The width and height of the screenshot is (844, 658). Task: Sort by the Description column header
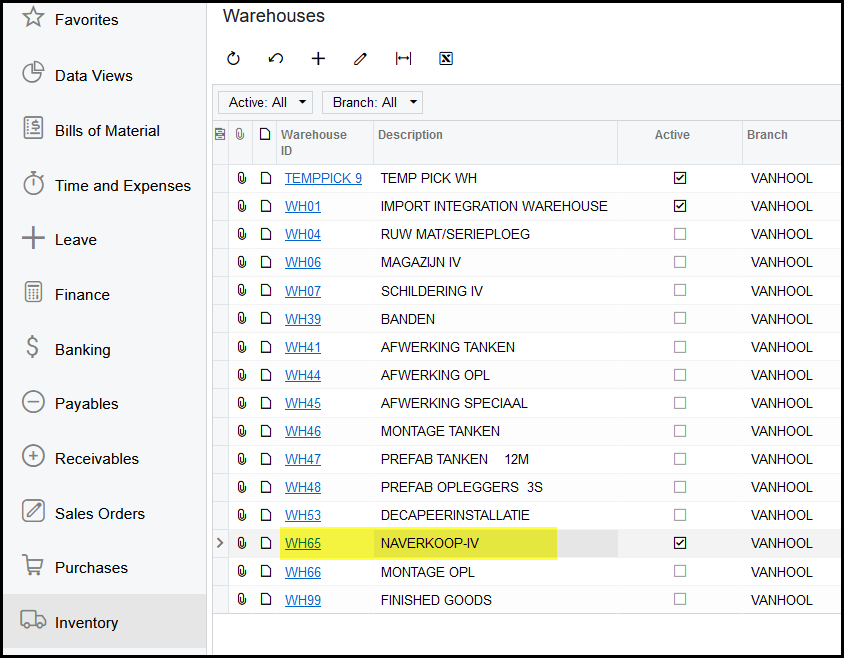tap(410, 135)
